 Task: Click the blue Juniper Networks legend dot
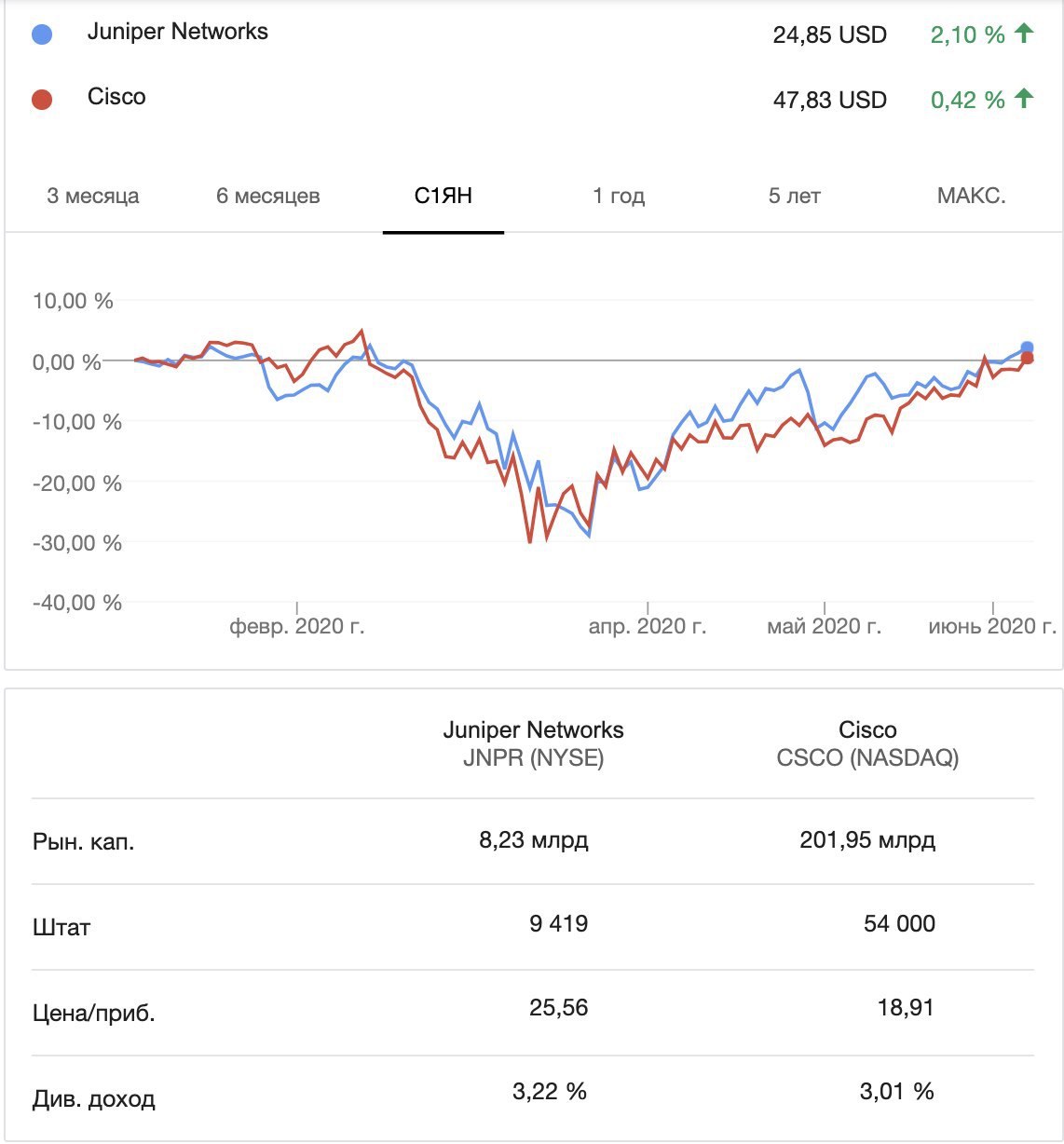42,34
